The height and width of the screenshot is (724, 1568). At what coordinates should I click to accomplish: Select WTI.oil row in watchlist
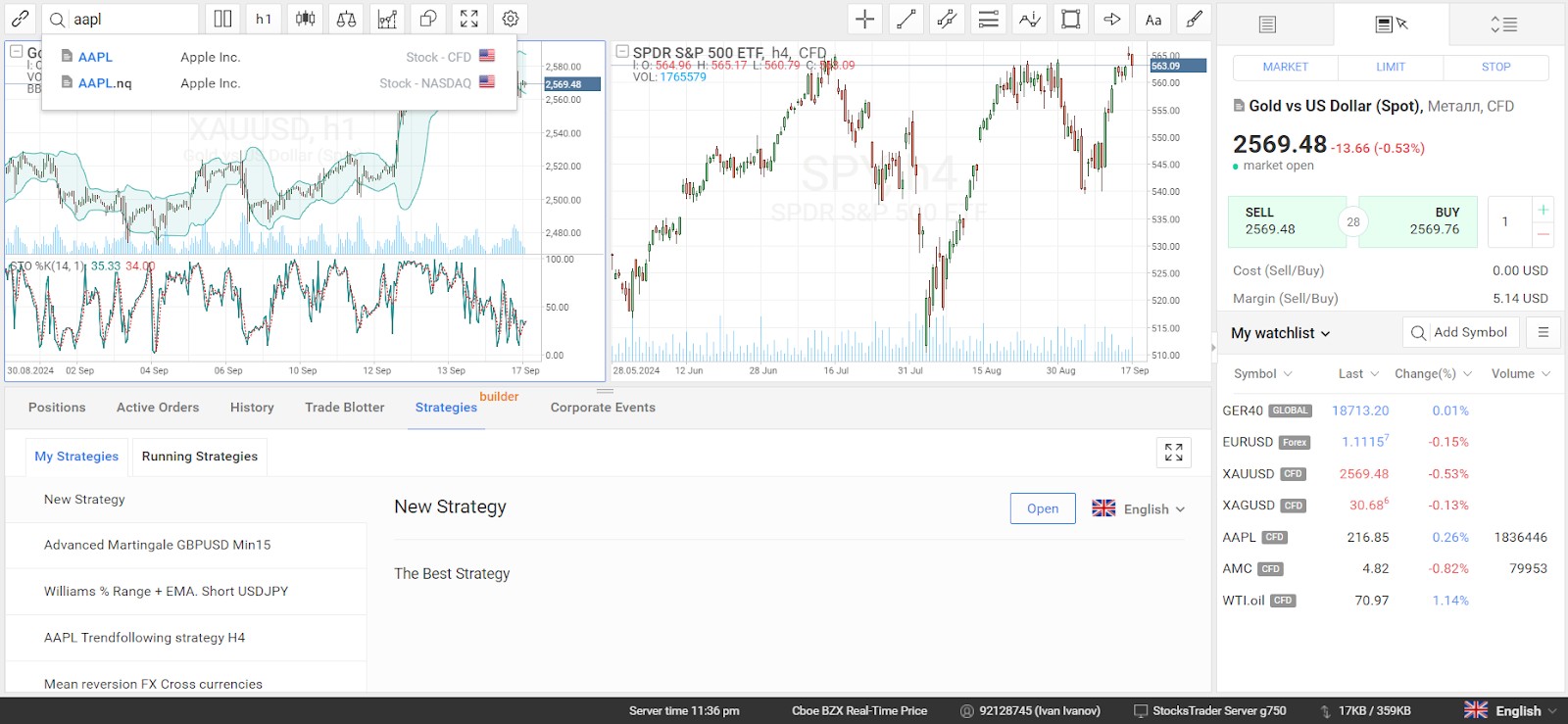tap(1390, 601)
